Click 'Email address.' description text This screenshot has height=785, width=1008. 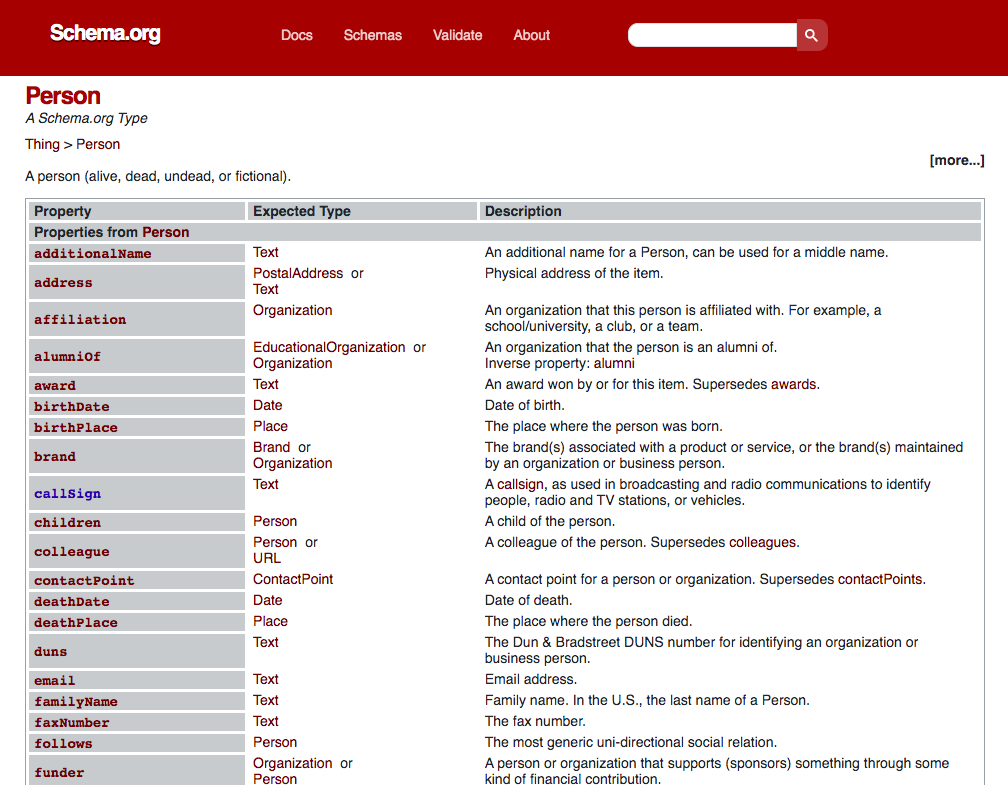pyautogui.click(x=531, y=679)
